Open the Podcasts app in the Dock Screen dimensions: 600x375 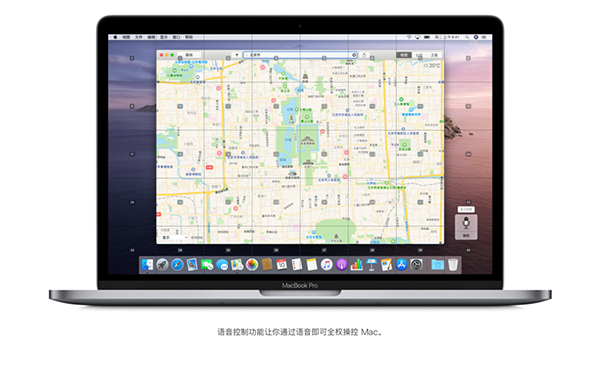[341, 264]
